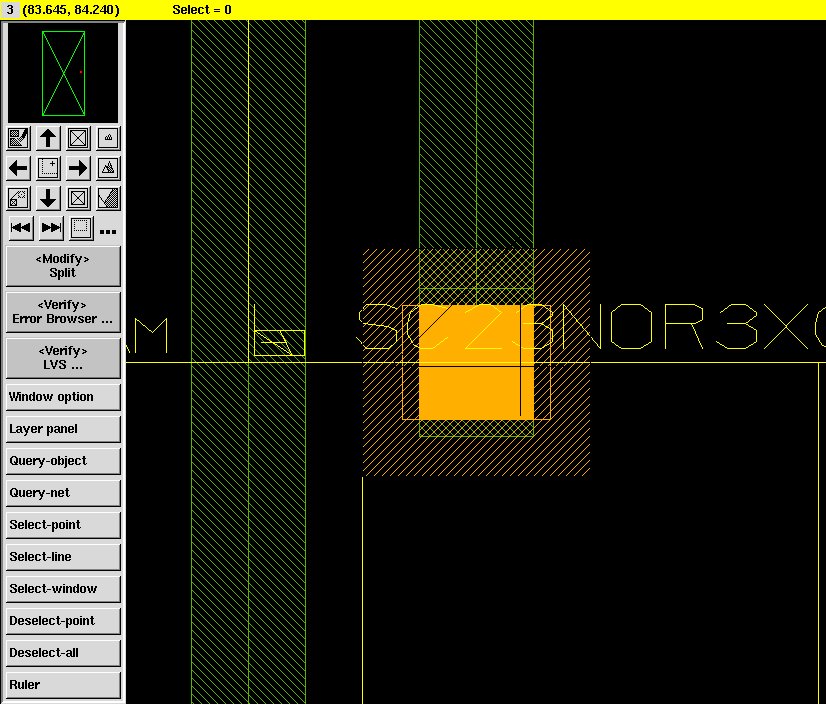Open the Window option menu

point(63,397)
